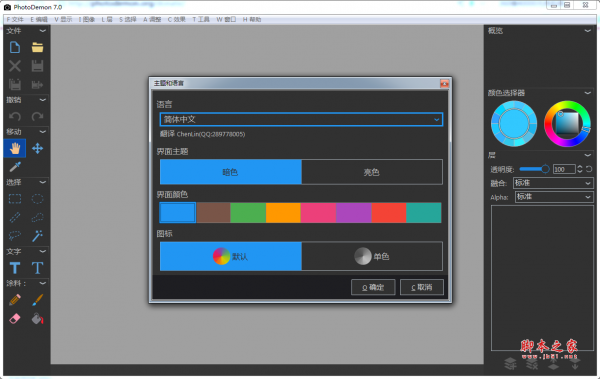600x379 pixels.
Task: Open the V 显示 menu
Action: (x=63, y=20)
